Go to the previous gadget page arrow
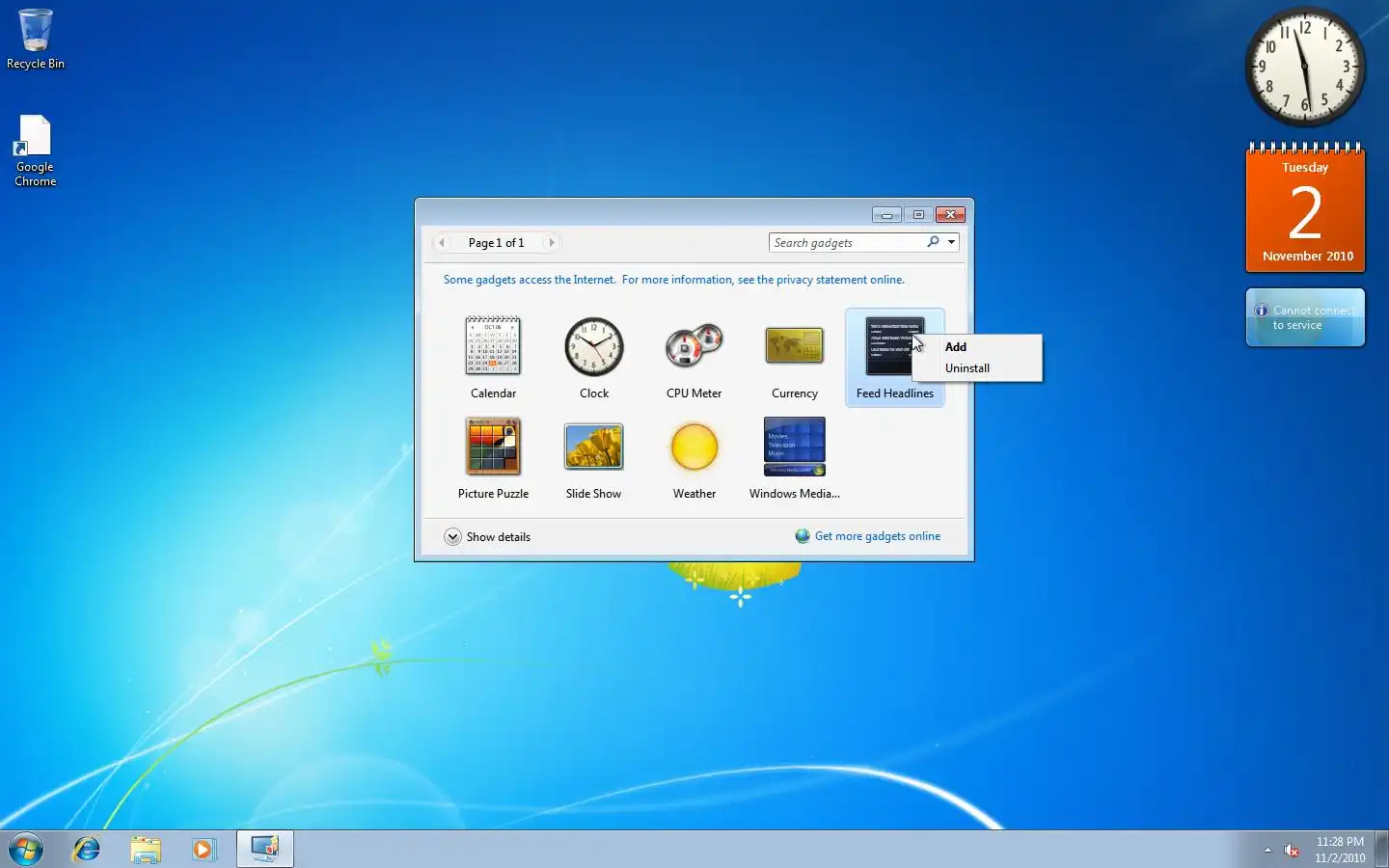The width and height of the screenshot is (1389, 868). 442,243
